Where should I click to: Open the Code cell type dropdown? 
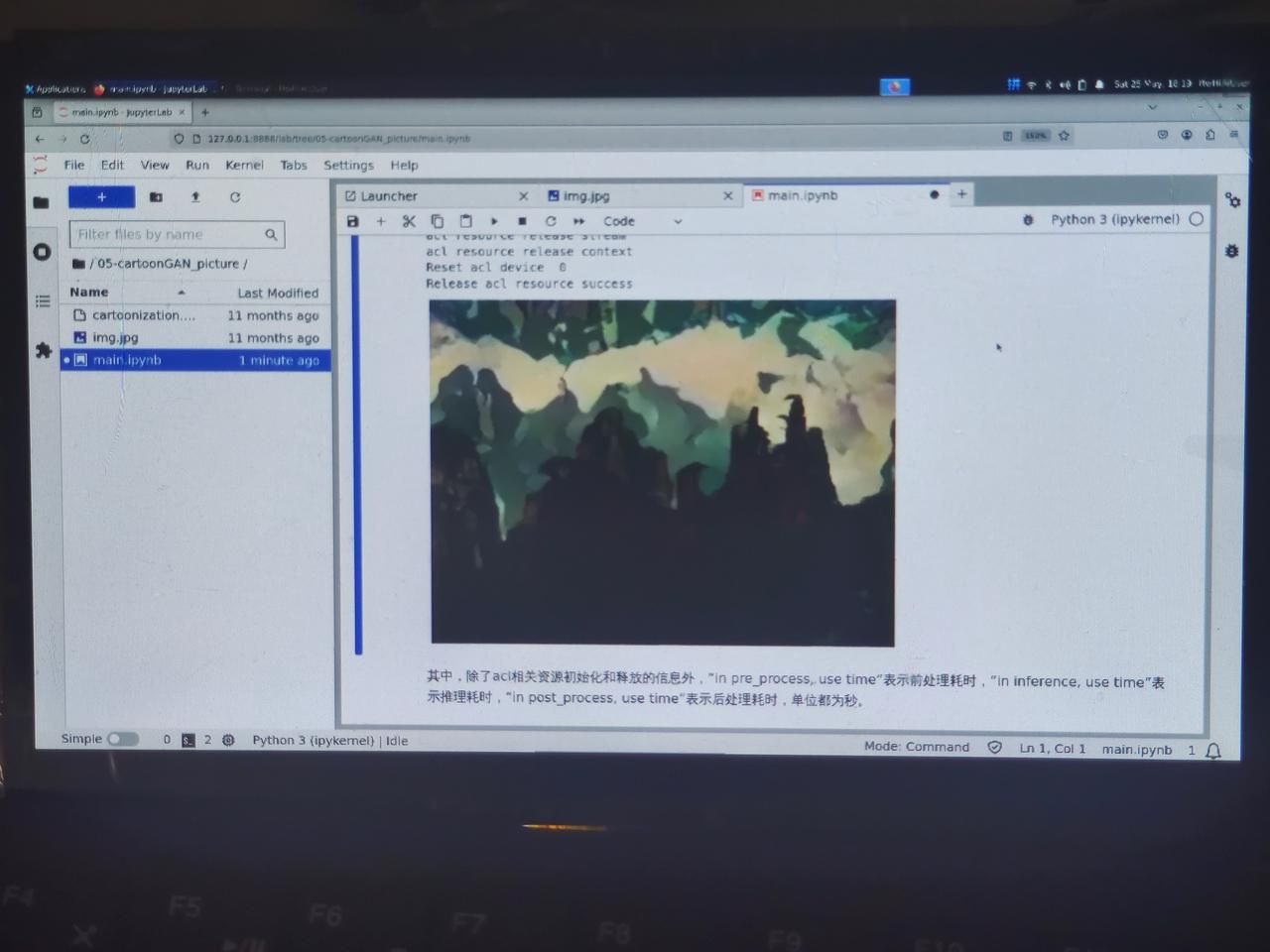[641, 221]
